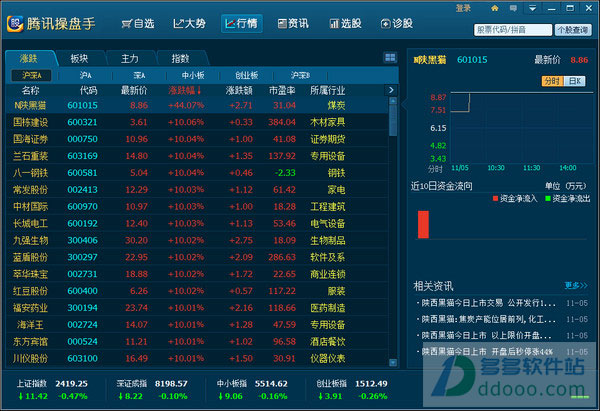Click the Tencent app logo icon

click(x=15, y=24)
